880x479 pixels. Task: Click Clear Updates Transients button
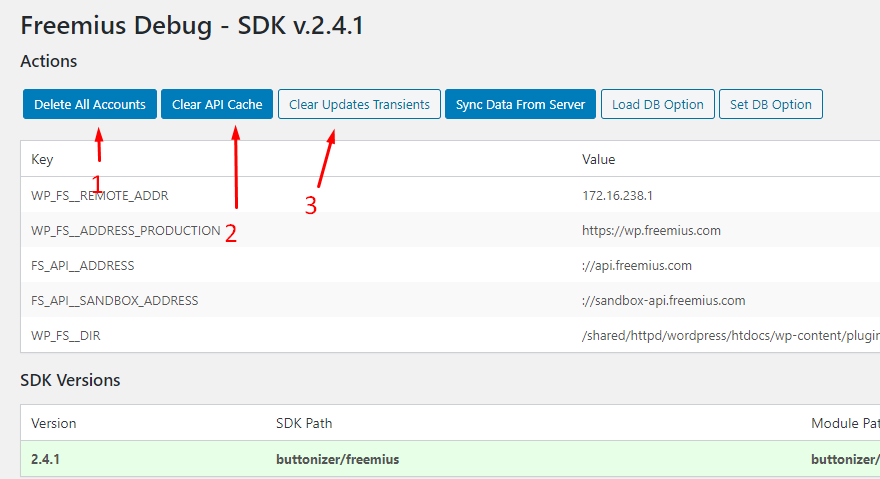click(x=359, y=104)
